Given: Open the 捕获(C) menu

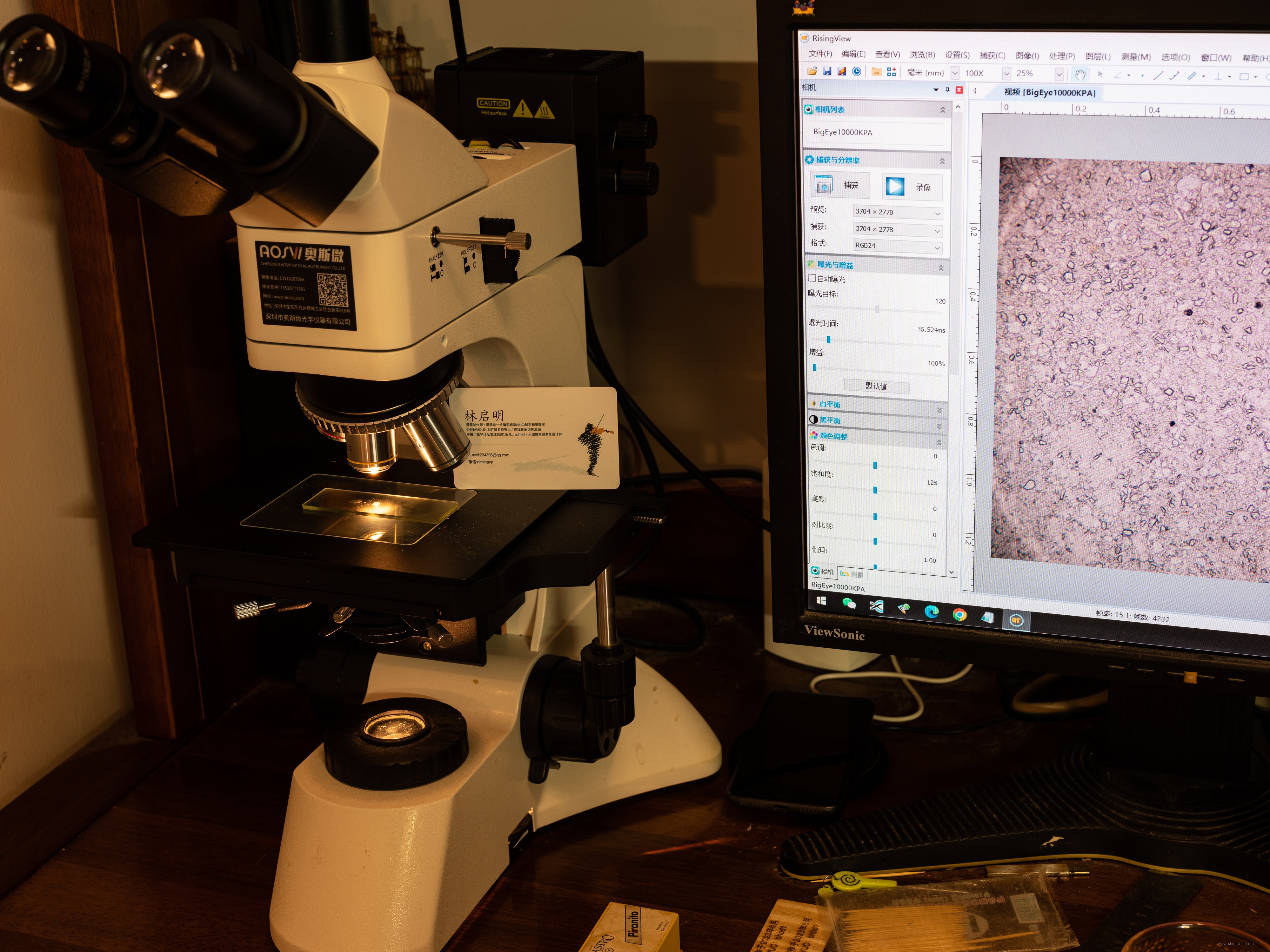Looking at the screenshot, I should tap(992, 56).
